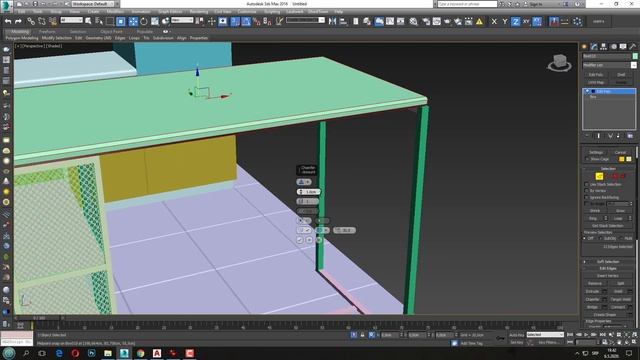Viewport: 640px width, 360px height.
Task: Open reference coordinate system View dropdown
Action: [182, 20]
